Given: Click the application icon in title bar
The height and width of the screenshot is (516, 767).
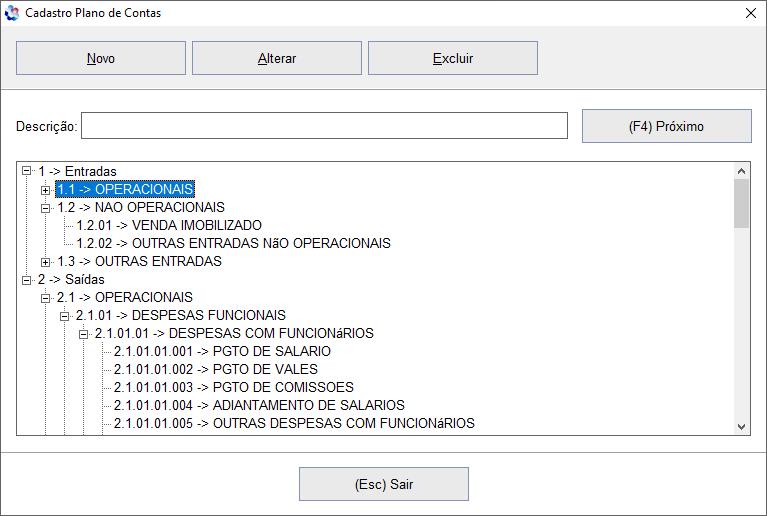Looking at the screenshot, I should tap(12, 13).
